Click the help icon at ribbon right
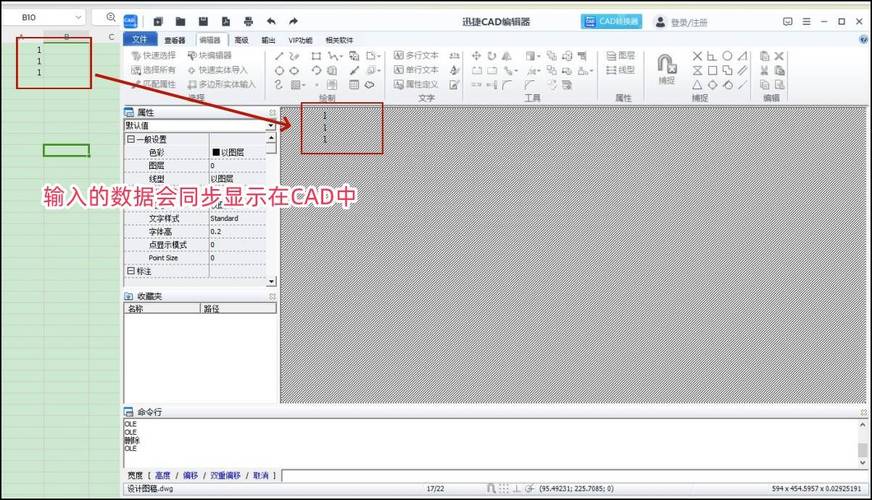 [x=864, y=40]
